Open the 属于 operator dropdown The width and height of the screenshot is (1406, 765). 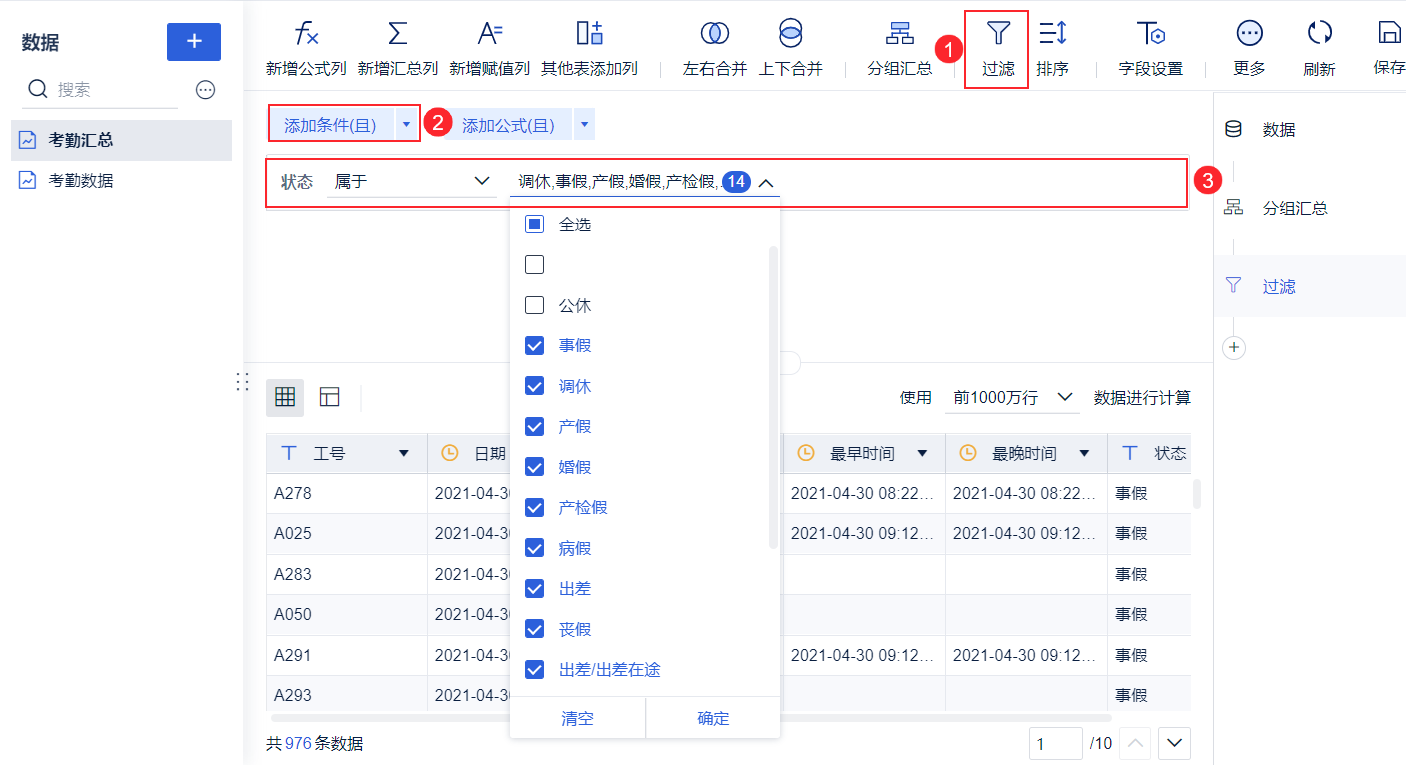pyautogui.click(x=411, y=182)
